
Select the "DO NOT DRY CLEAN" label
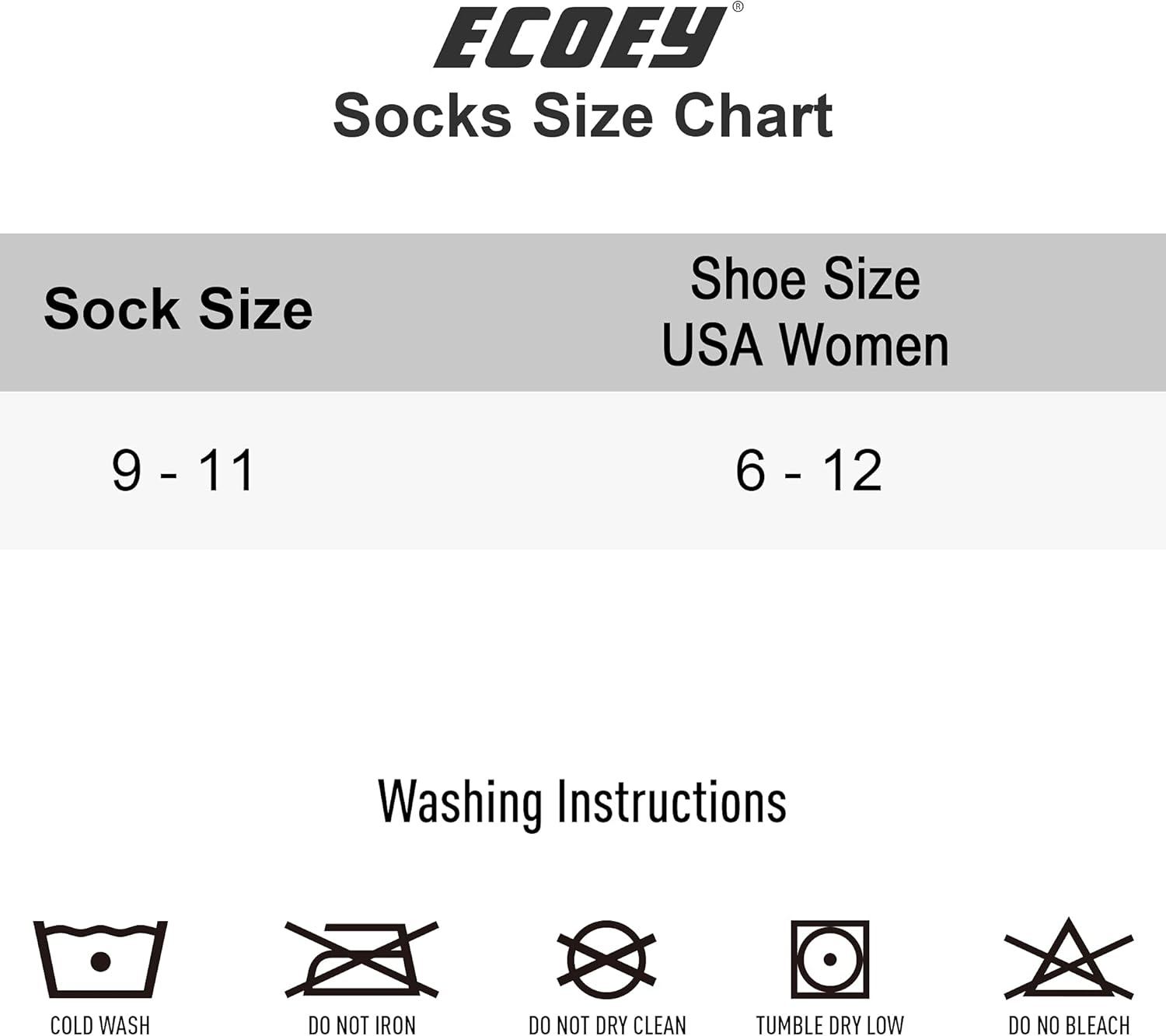tap(607, 1025)
